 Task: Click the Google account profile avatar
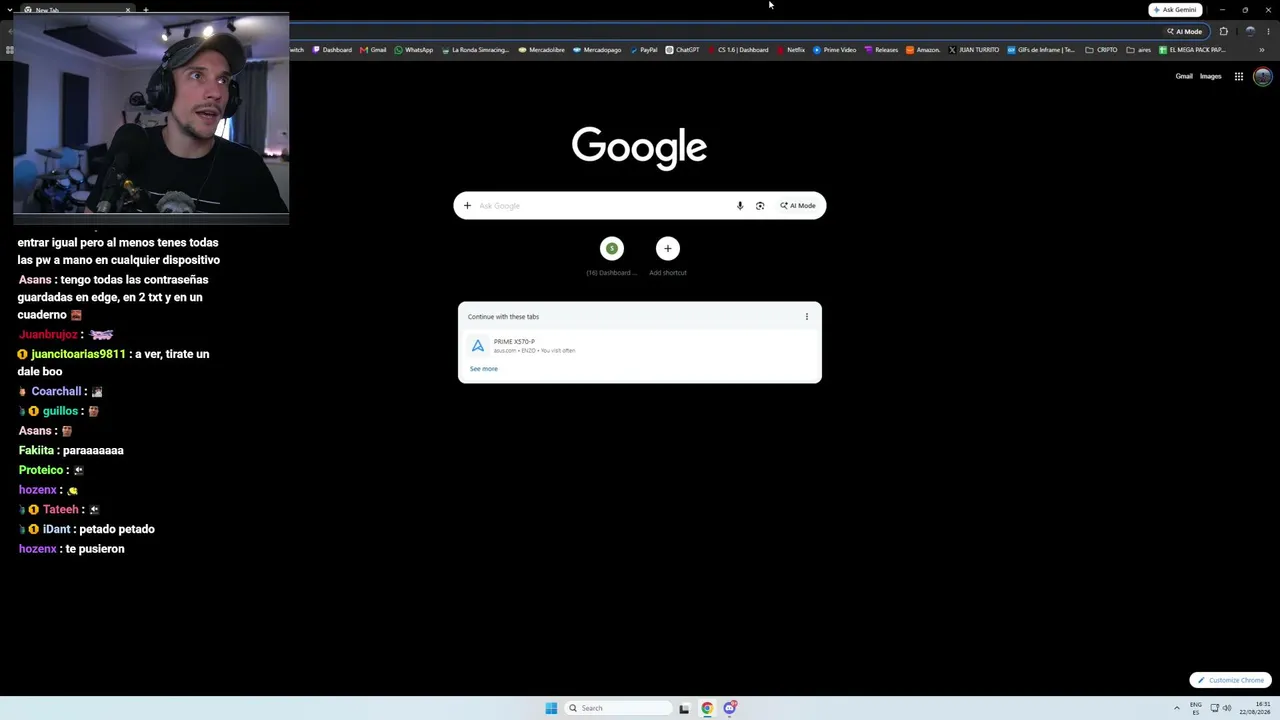coord(1263,77)
